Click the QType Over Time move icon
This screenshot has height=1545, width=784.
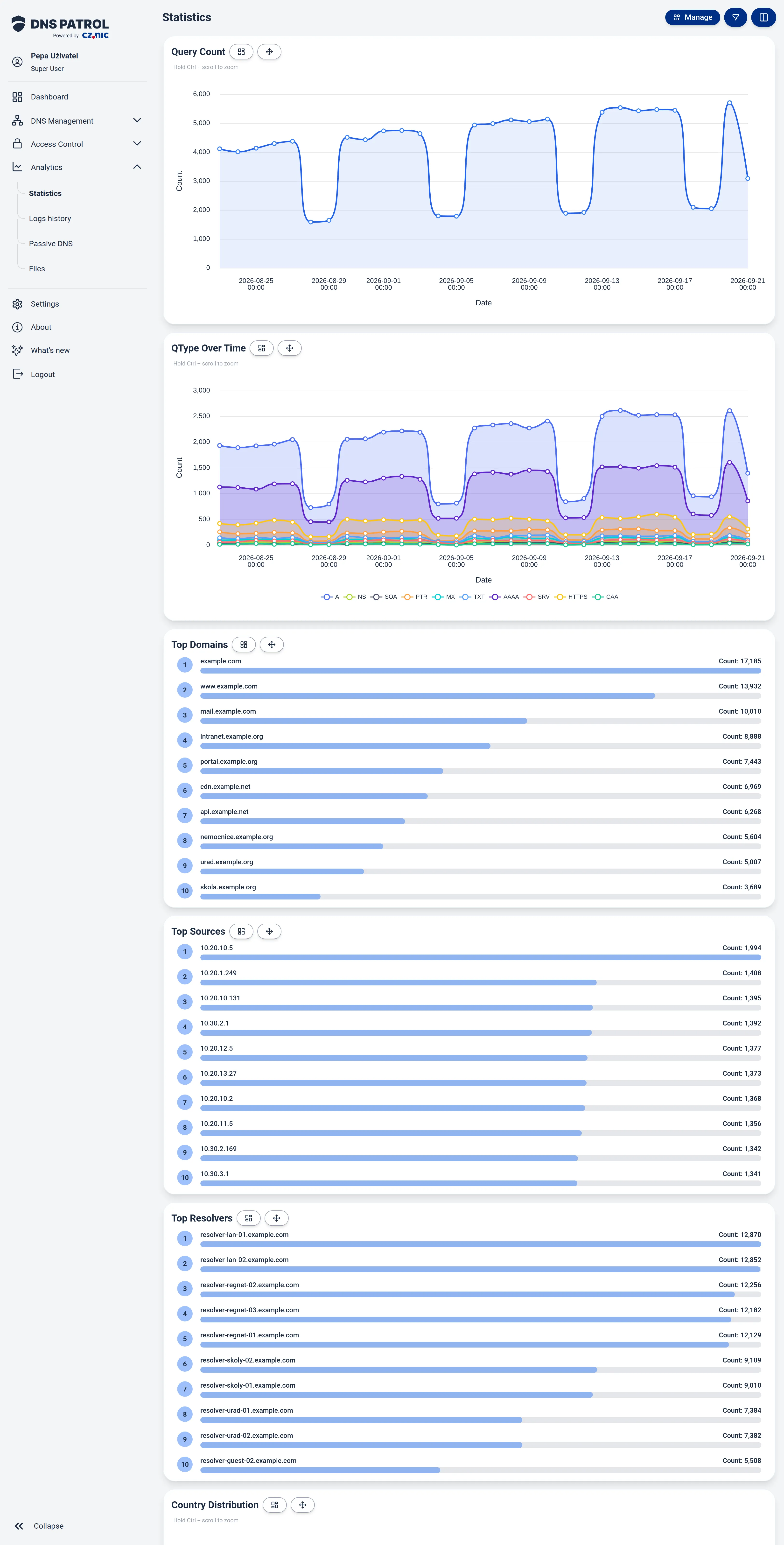pos(290,348)
